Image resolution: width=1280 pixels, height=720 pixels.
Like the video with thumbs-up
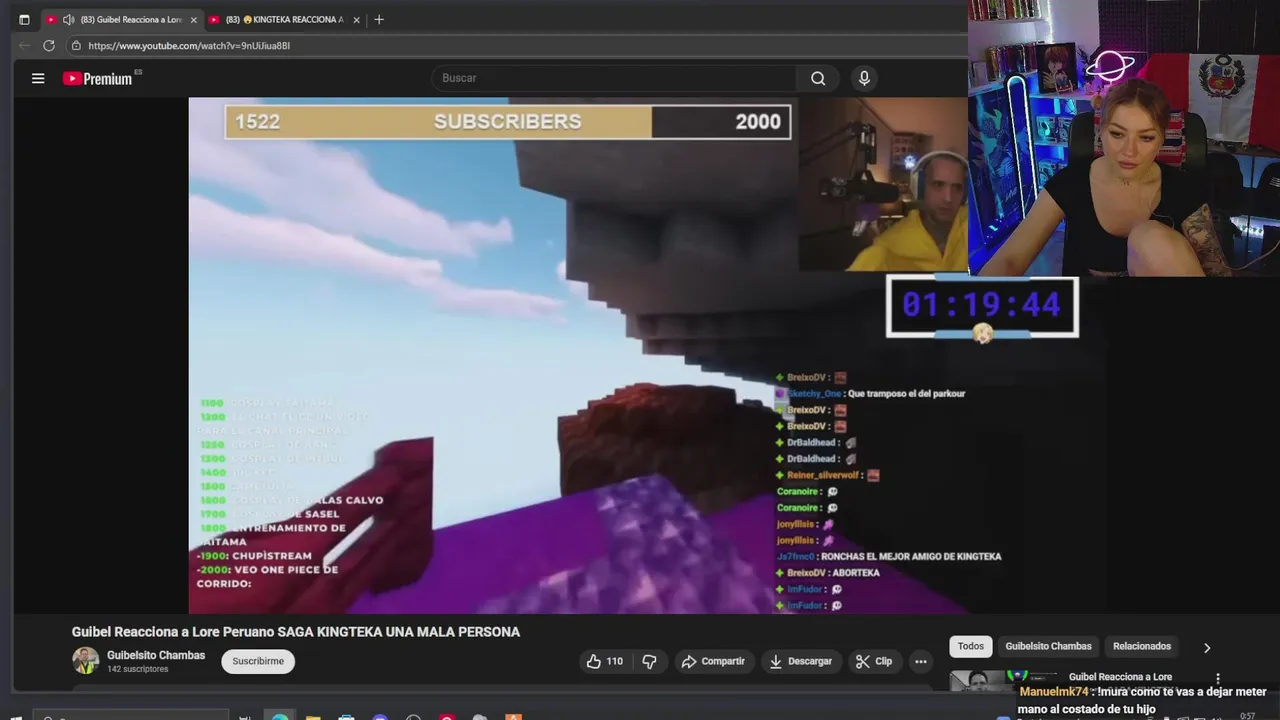[604, 661]
